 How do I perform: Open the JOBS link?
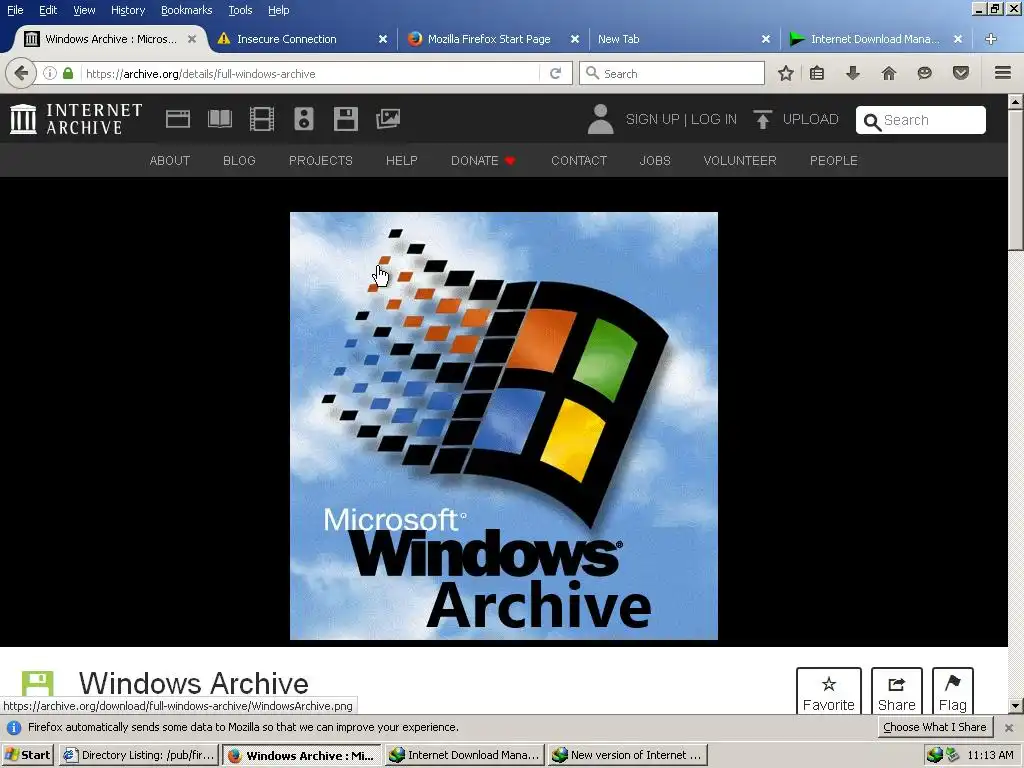coord(655,161)
